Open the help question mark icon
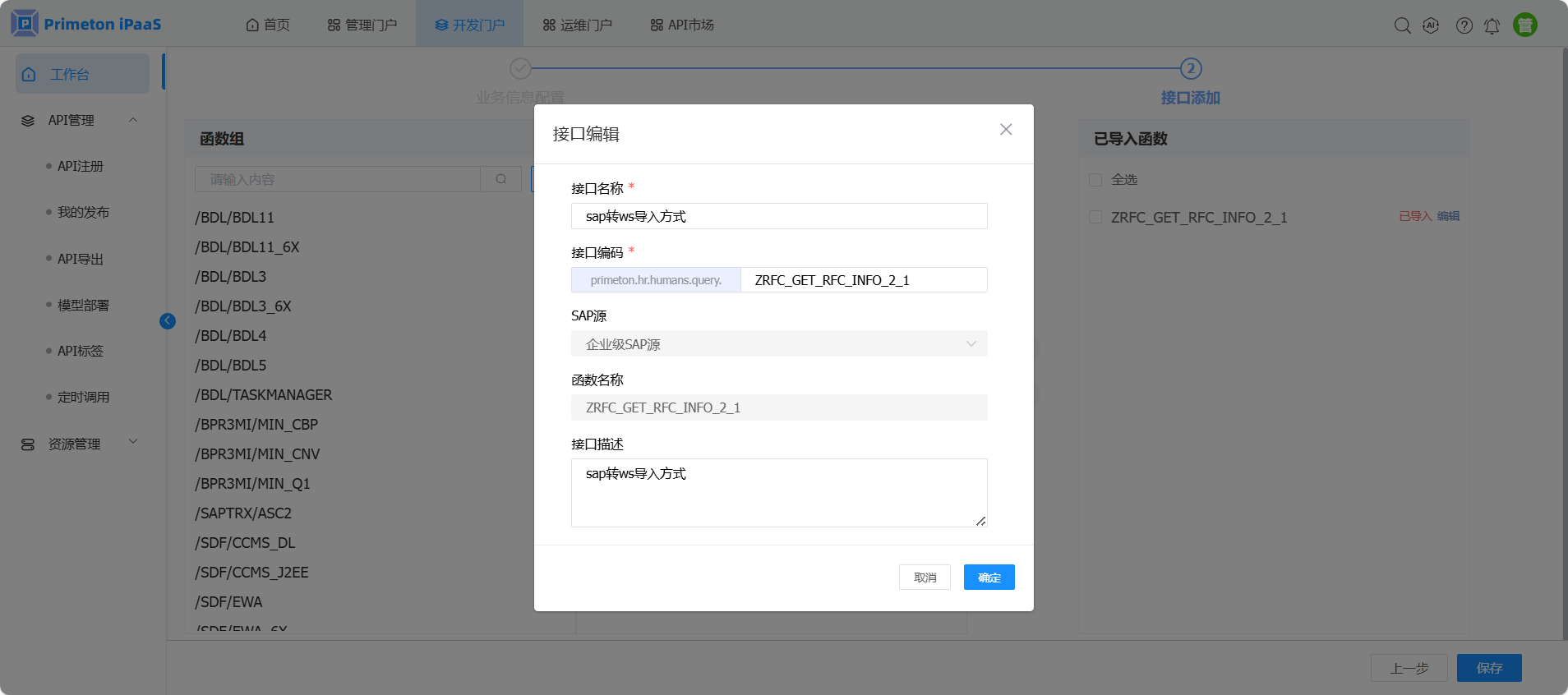This screenshot has width=1568, height=695. [1464, 25]
